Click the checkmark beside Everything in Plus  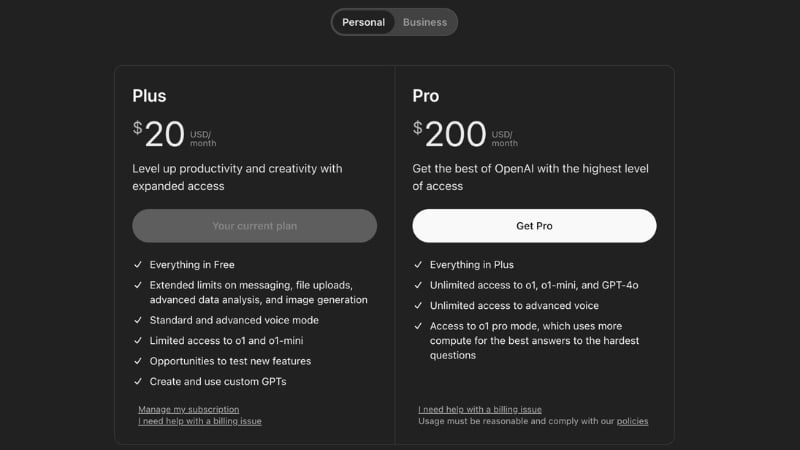[x=418, y=265]
